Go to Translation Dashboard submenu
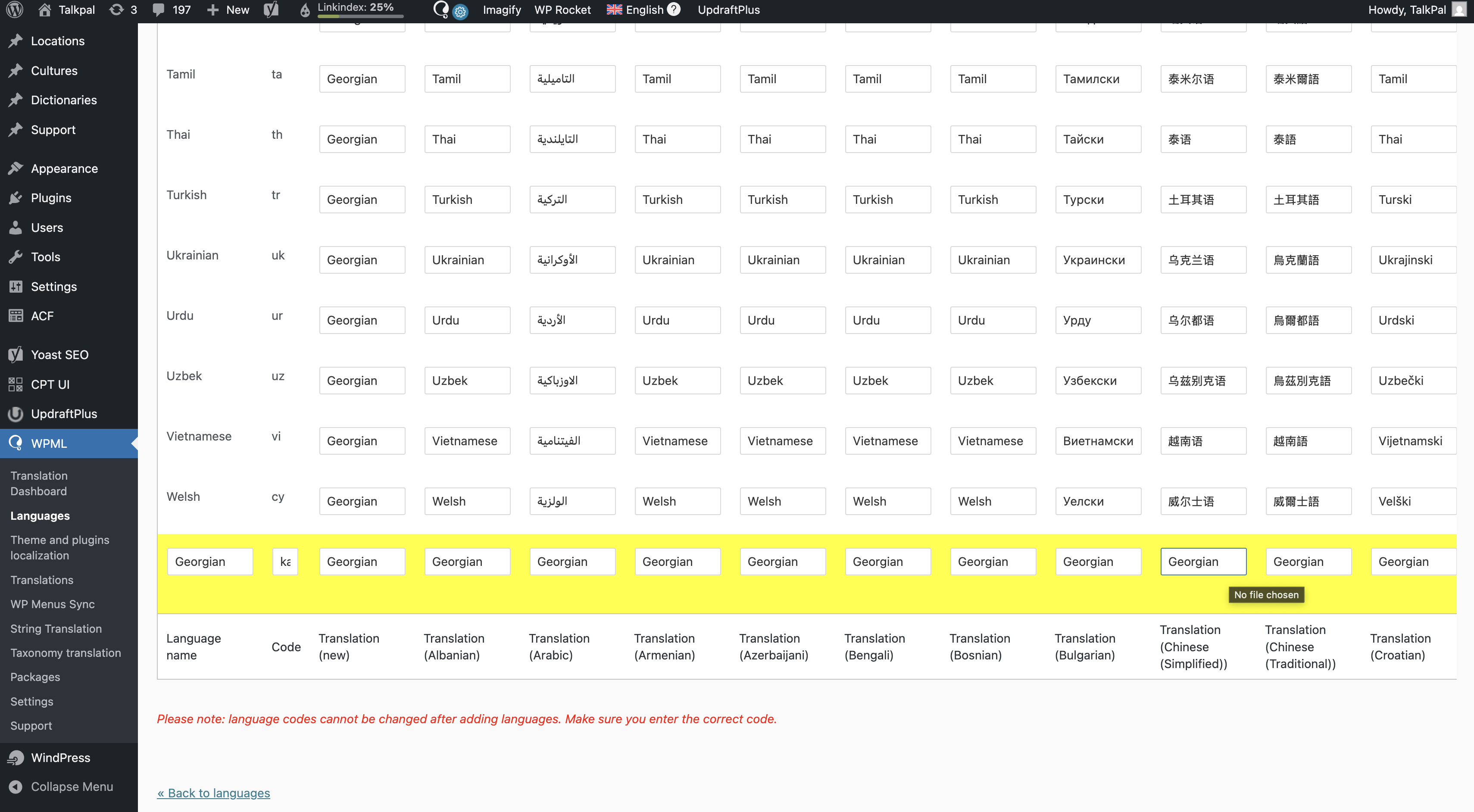Screen dimensions: 1474x812 [39, 484]
